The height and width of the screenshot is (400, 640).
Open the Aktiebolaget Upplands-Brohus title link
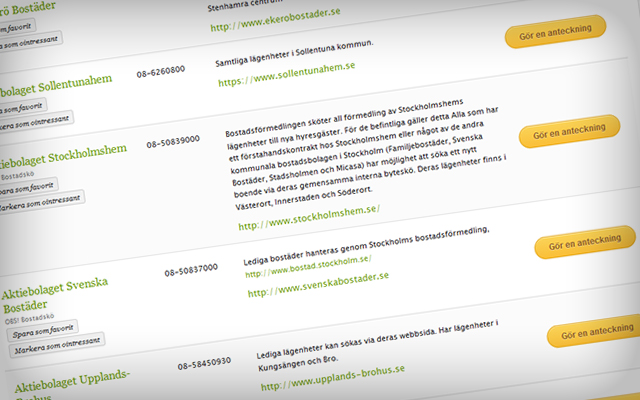pyautogui.click(x=73, y=386)
